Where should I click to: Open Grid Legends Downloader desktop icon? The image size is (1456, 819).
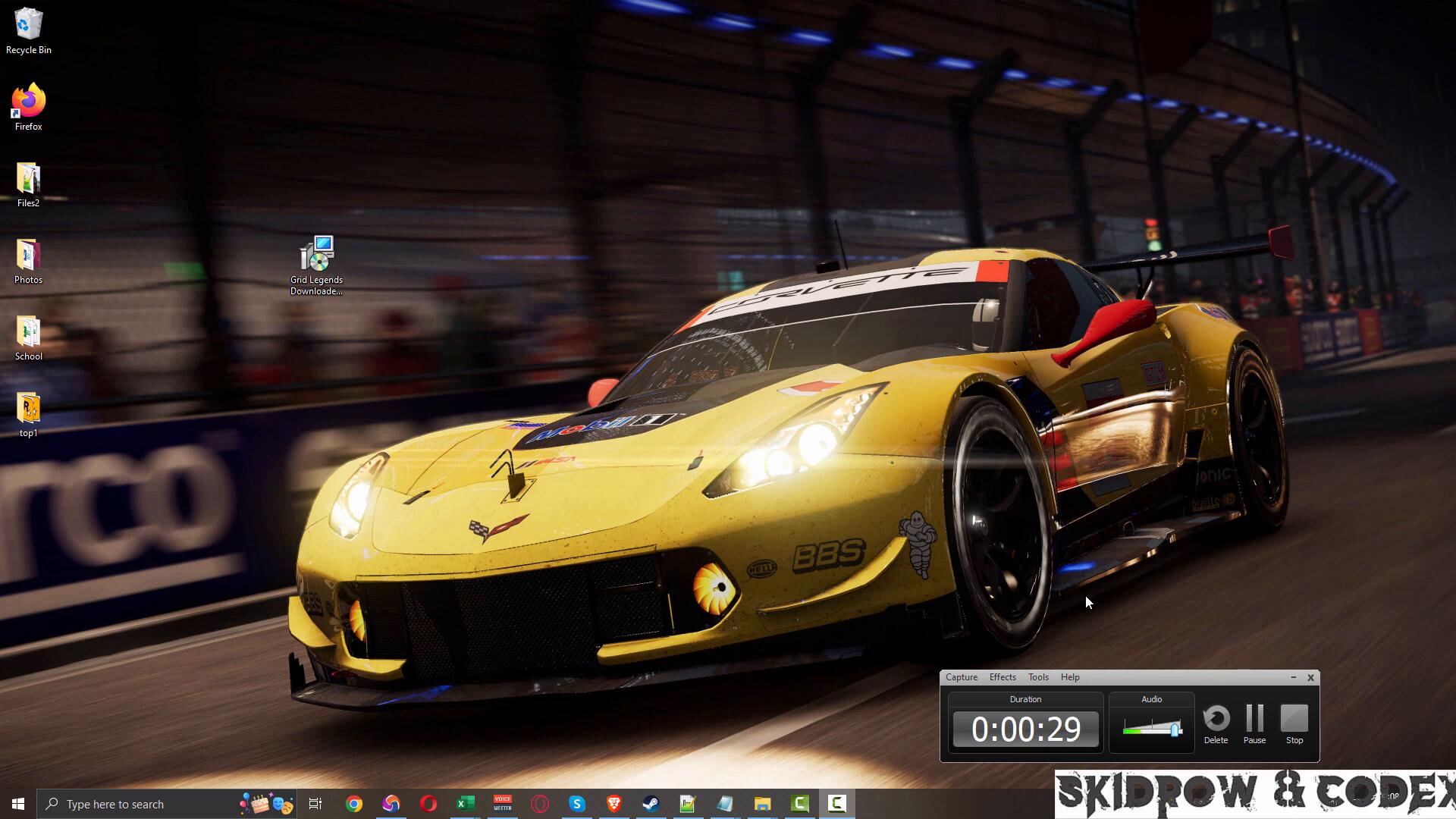click(x=316, y=263)
